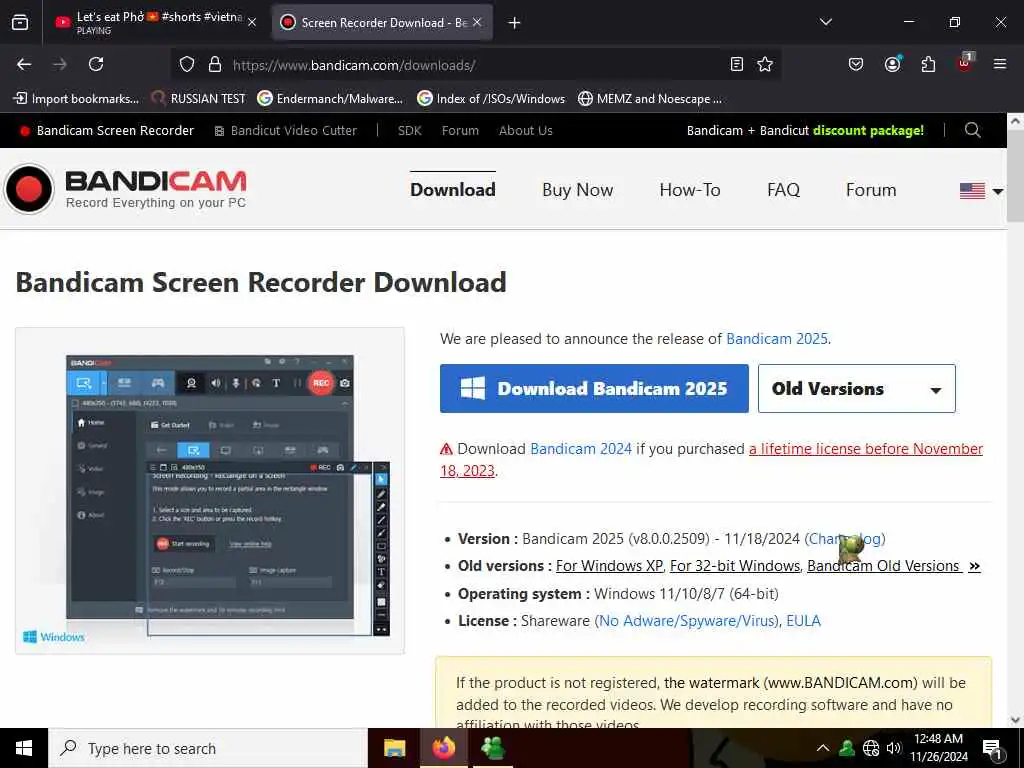Expand the US flag language selector

point(981,191)
